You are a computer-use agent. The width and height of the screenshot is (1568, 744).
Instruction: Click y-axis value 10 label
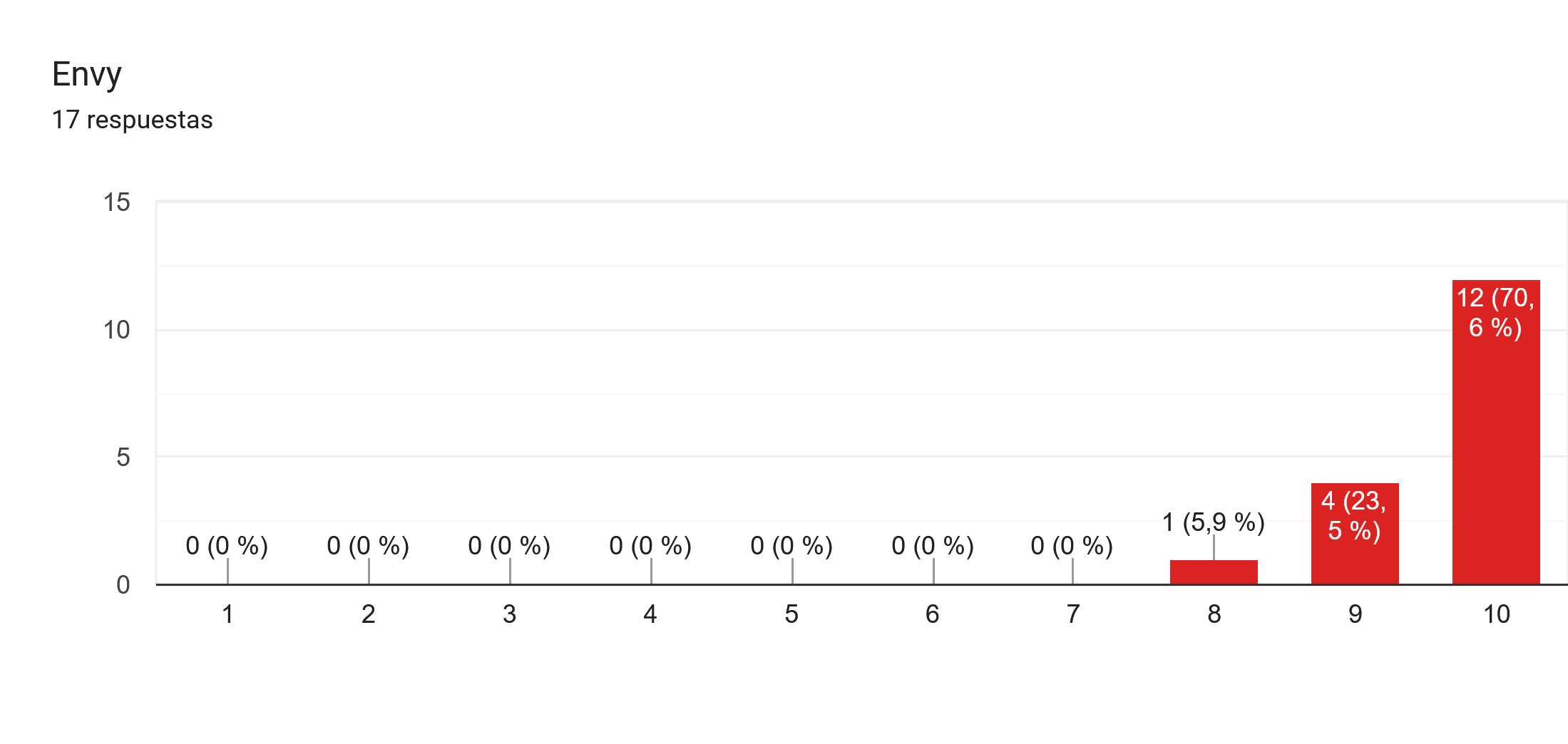(x=117, y=330)
